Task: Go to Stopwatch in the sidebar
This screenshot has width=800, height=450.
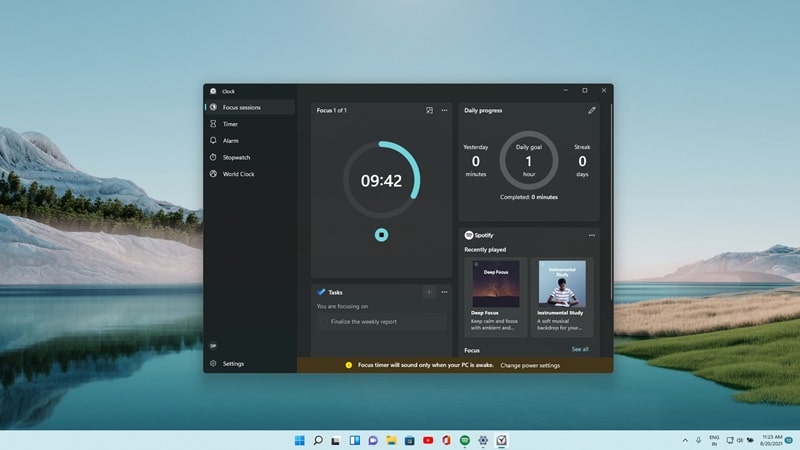Action: tap(249, 158)
